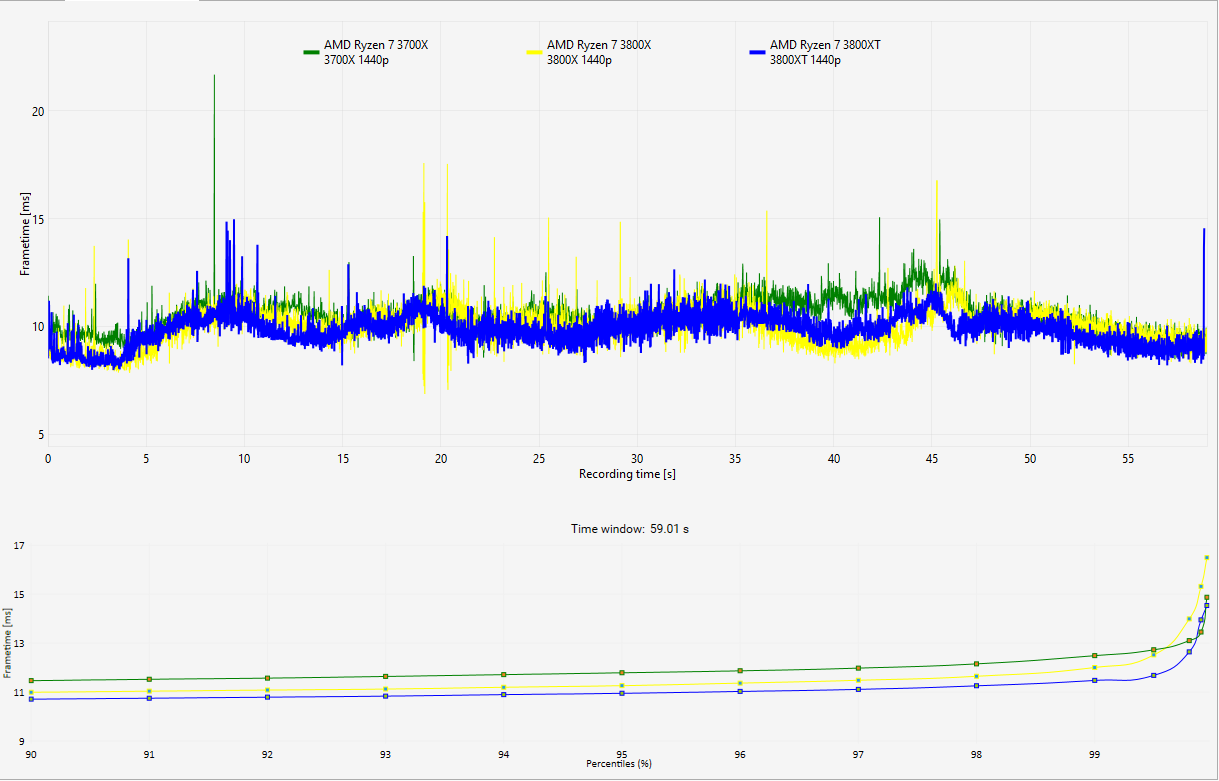Viewport: 1219px width, 781px height.
Task: Click the tall green spike peak above 20 ms
Action: point(214,76)
